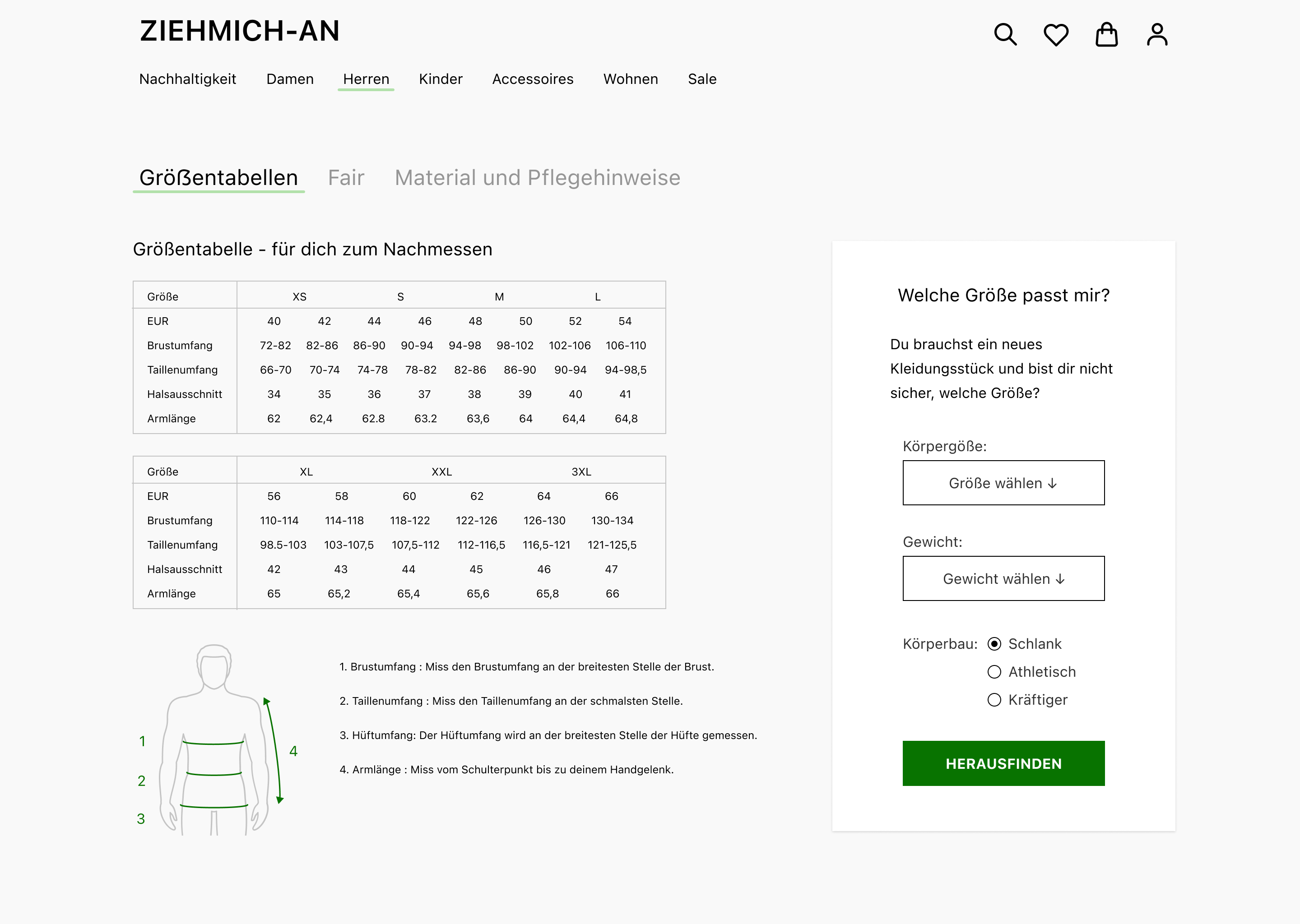Open the Größe wählen dropdown

(1003, 483)
